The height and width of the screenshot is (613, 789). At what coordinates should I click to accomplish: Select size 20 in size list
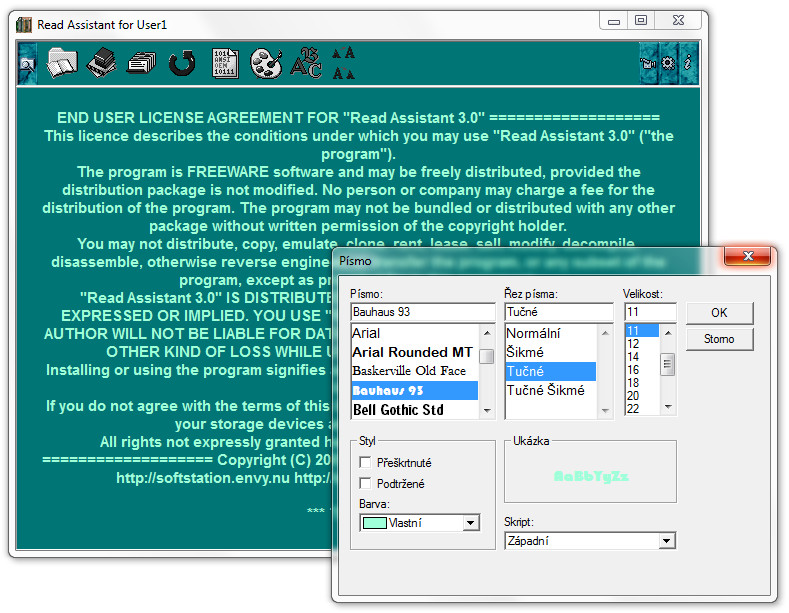click(642, 396)
